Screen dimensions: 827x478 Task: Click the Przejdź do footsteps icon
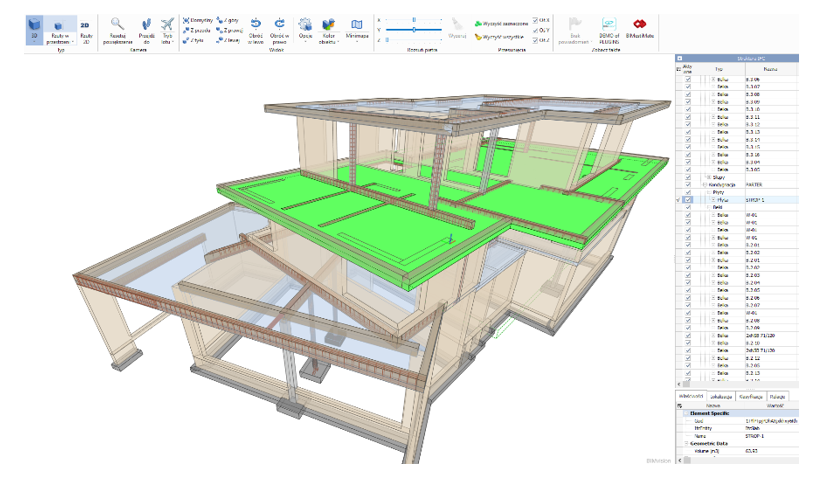146,27
